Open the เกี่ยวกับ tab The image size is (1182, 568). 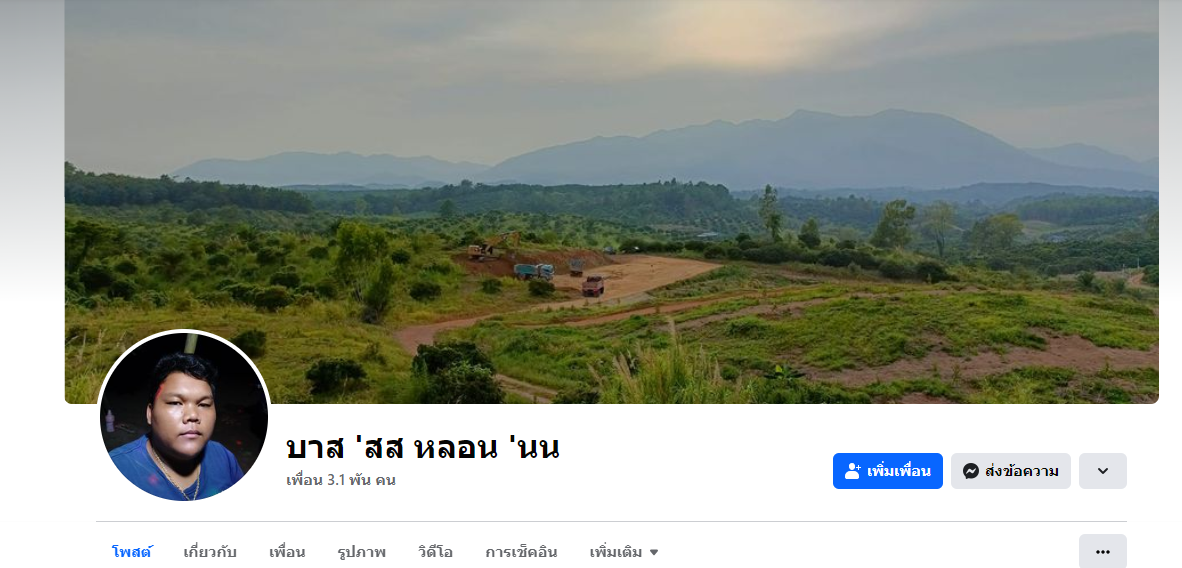pyautogui.click(x=210, y=552)
